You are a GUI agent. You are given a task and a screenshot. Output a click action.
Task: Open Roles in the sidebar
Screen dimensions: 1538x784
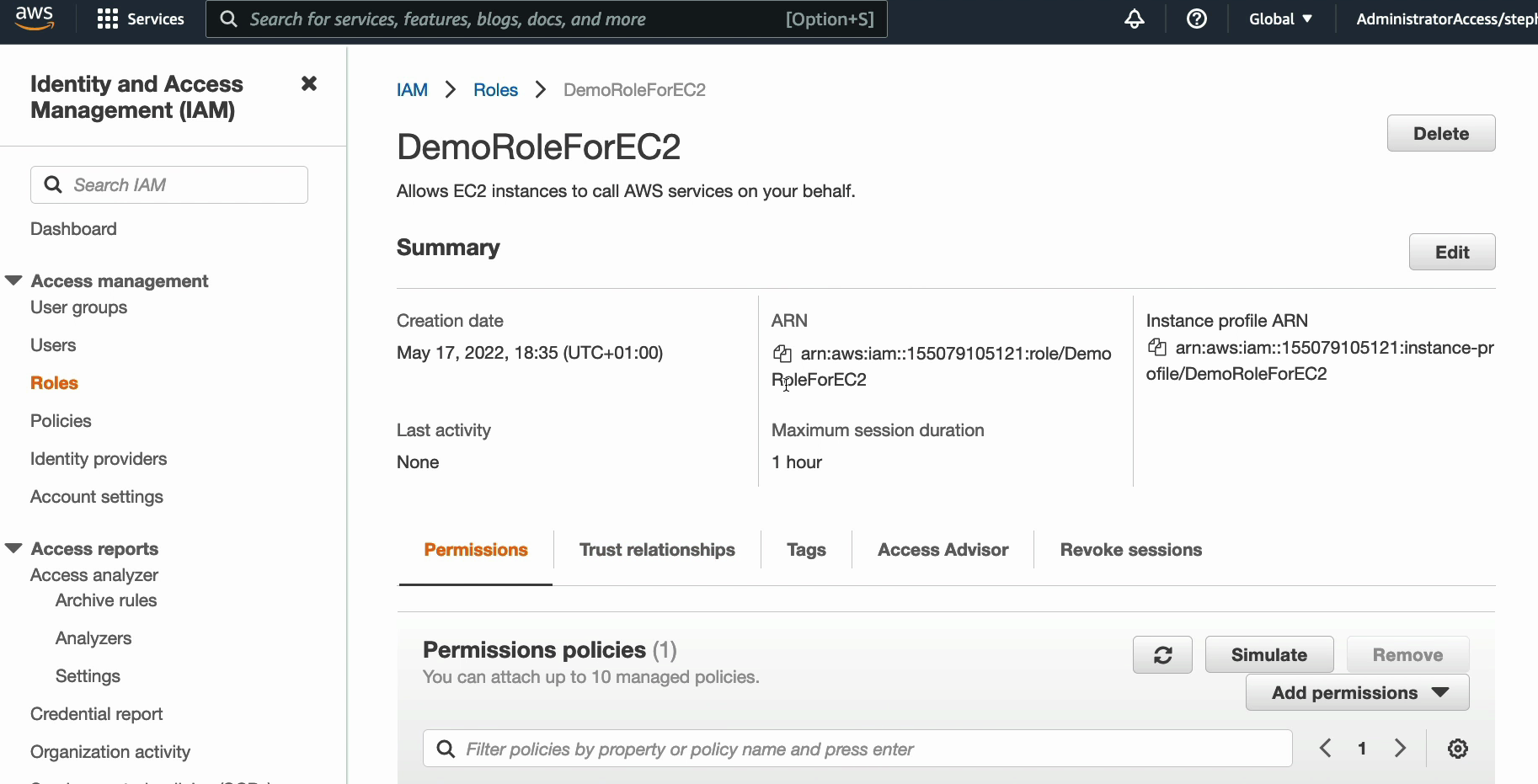point(54,383)
